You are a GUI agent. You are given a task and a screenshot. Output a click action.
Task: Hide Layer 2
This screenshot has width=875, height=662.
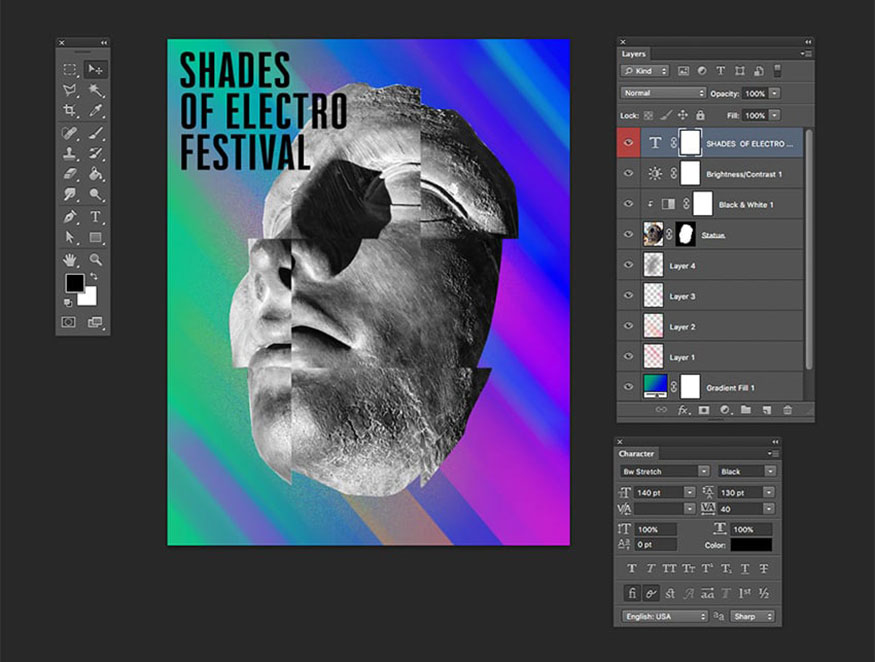point(628,326)
